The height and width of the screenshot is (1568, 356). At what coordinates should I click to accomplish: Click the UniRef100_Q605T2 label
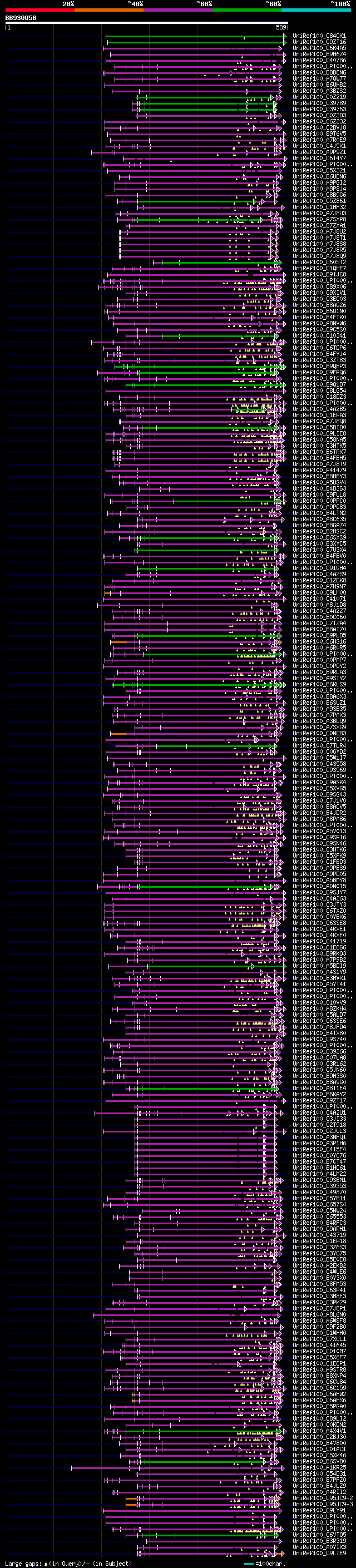point(319,263)
